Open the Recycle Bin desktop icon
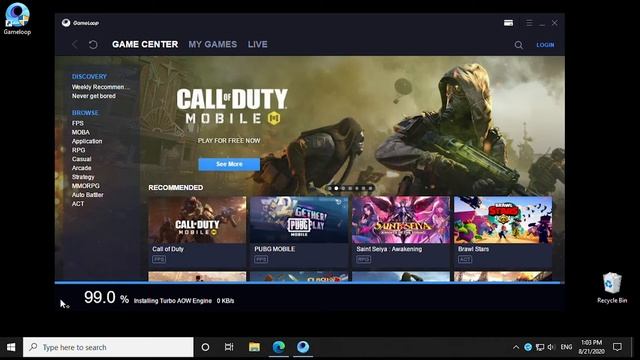 point(611,288)
